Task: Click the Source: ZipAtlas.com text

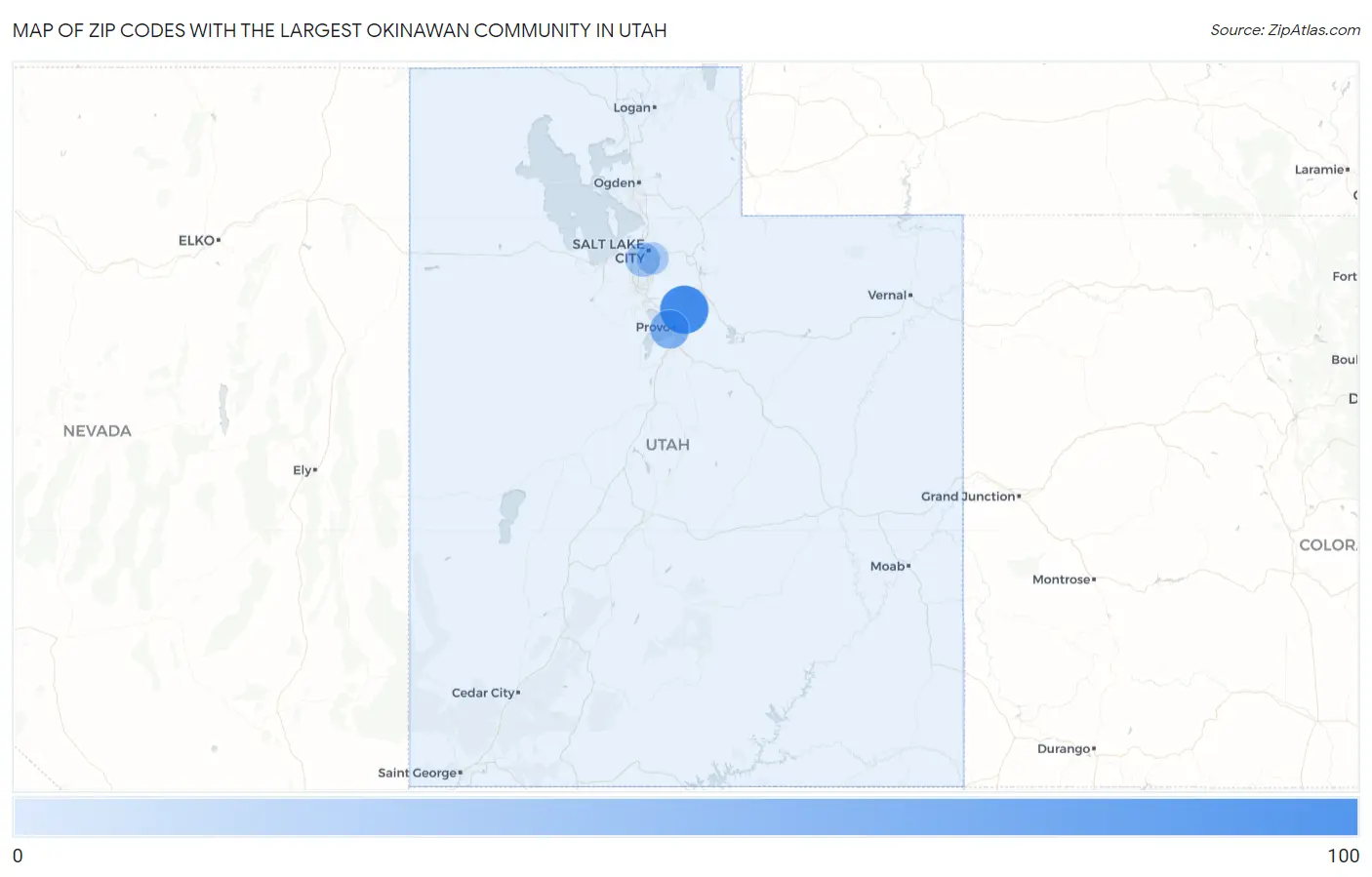Action: 1285,30
